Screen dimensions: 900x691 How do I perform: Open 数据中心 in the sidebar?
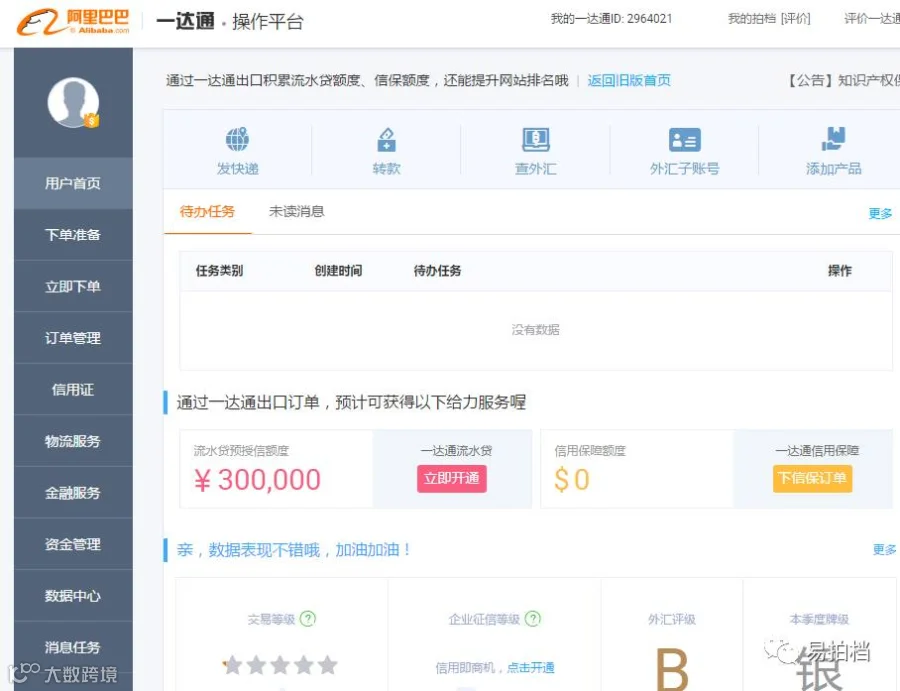click(x=73, y=596)
